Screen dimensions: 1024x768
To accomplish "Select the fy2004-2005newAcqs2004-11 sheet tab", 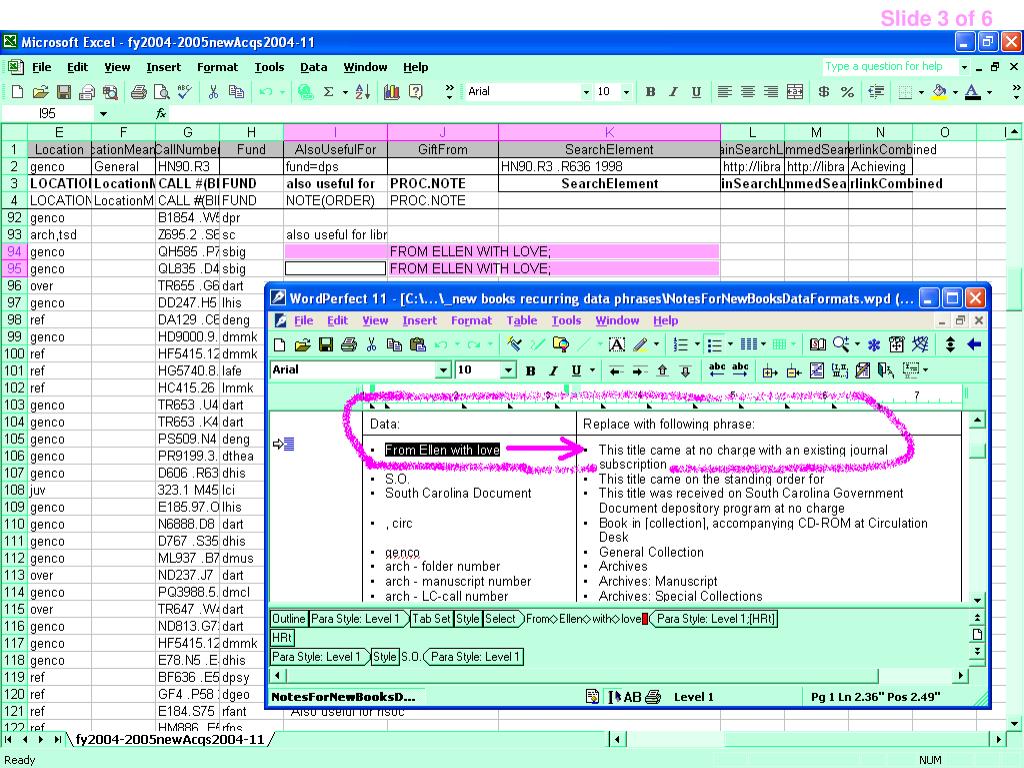I will coord(170,739).
